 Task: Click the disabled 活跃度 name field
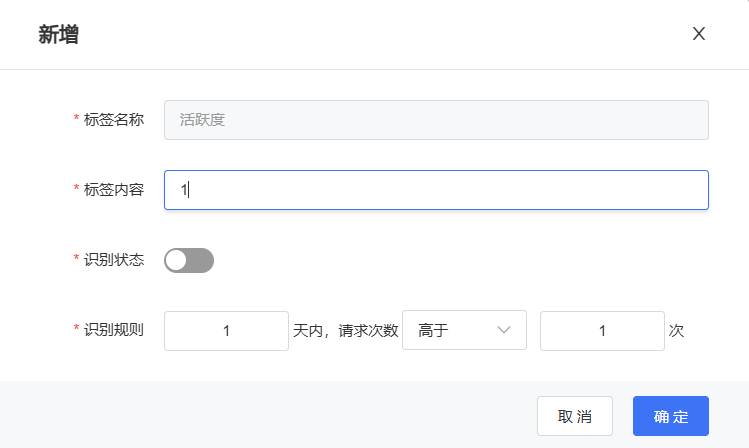pyautogui.click(x=436, y=120)
